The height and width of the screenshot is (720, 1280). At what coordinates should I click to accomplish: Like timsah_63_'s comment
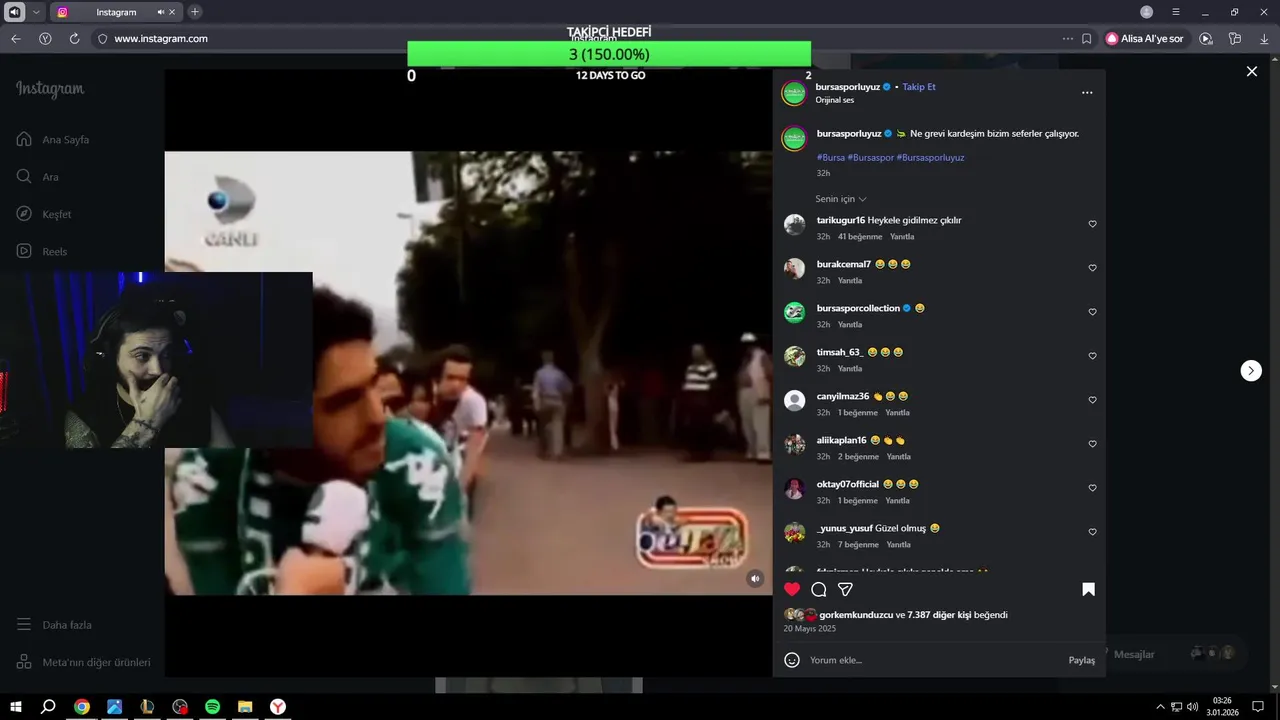[1092, 356]
